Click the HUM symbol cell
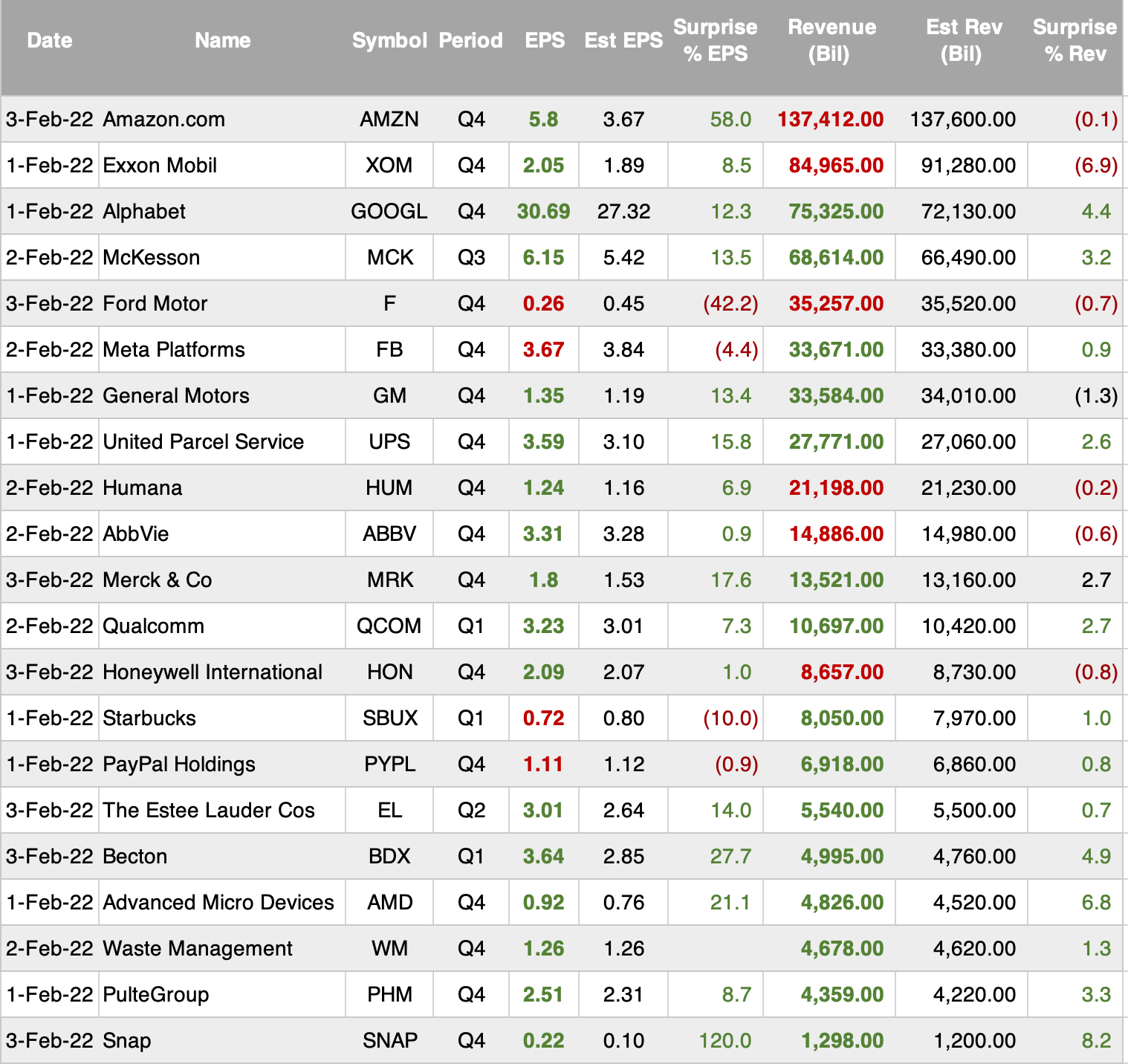The image size is (1128, 1064). coord(389,487)
